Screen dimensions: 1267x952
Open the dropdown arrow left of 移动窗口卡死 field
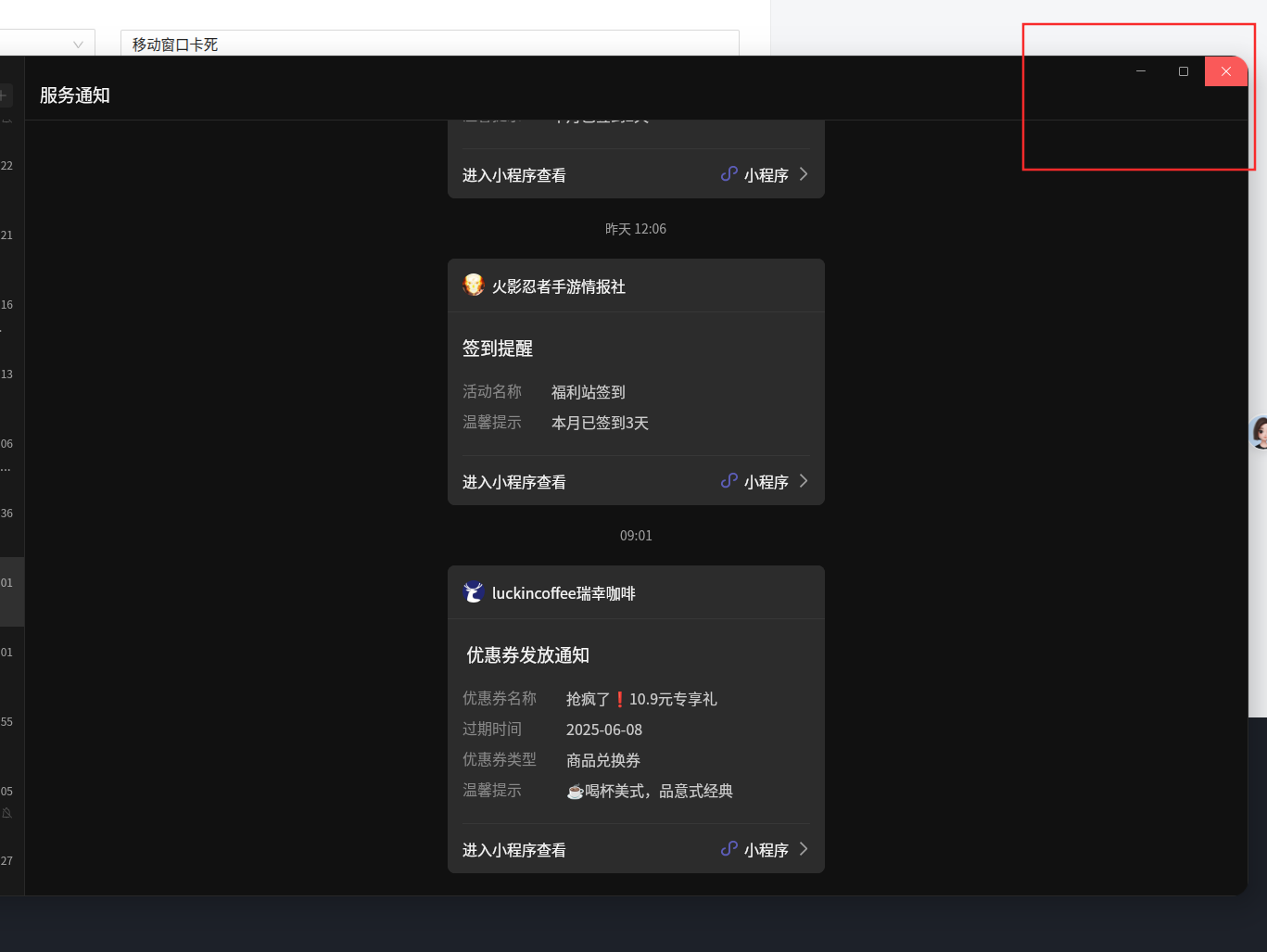78,44
